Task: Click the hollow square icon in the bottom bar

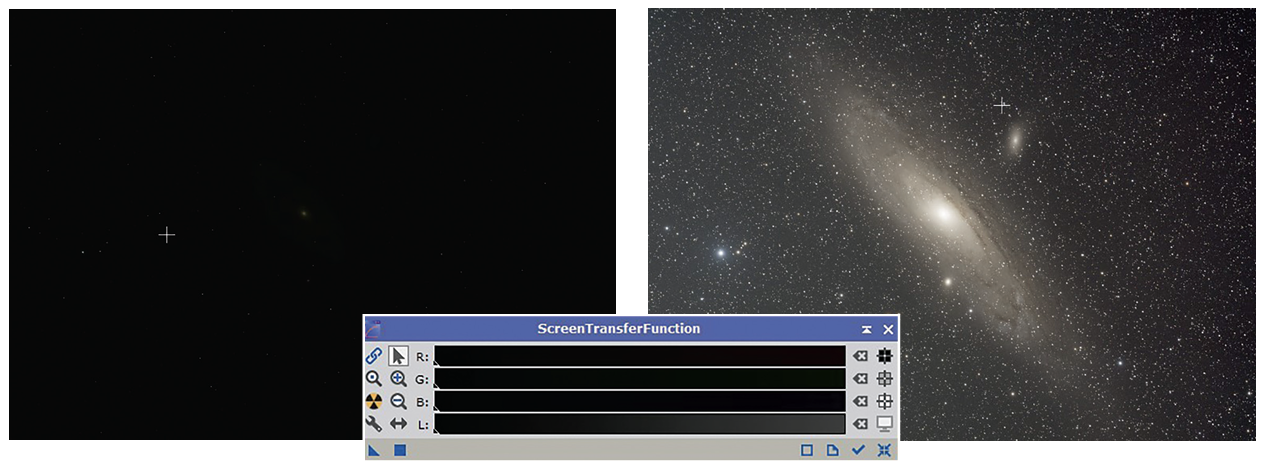Action: [807, 450]
